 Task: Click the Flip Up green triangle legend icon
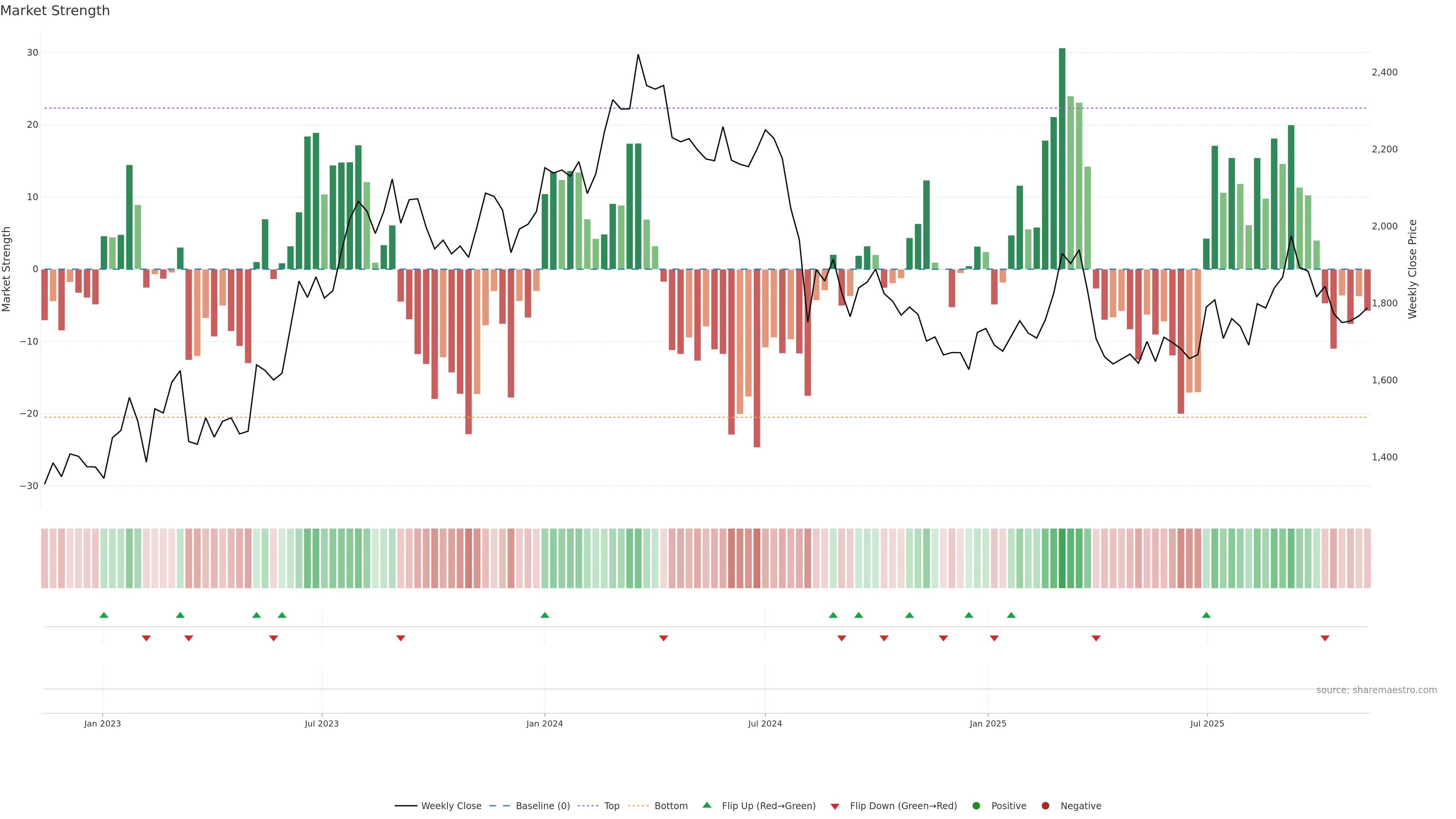pos(706,805)
